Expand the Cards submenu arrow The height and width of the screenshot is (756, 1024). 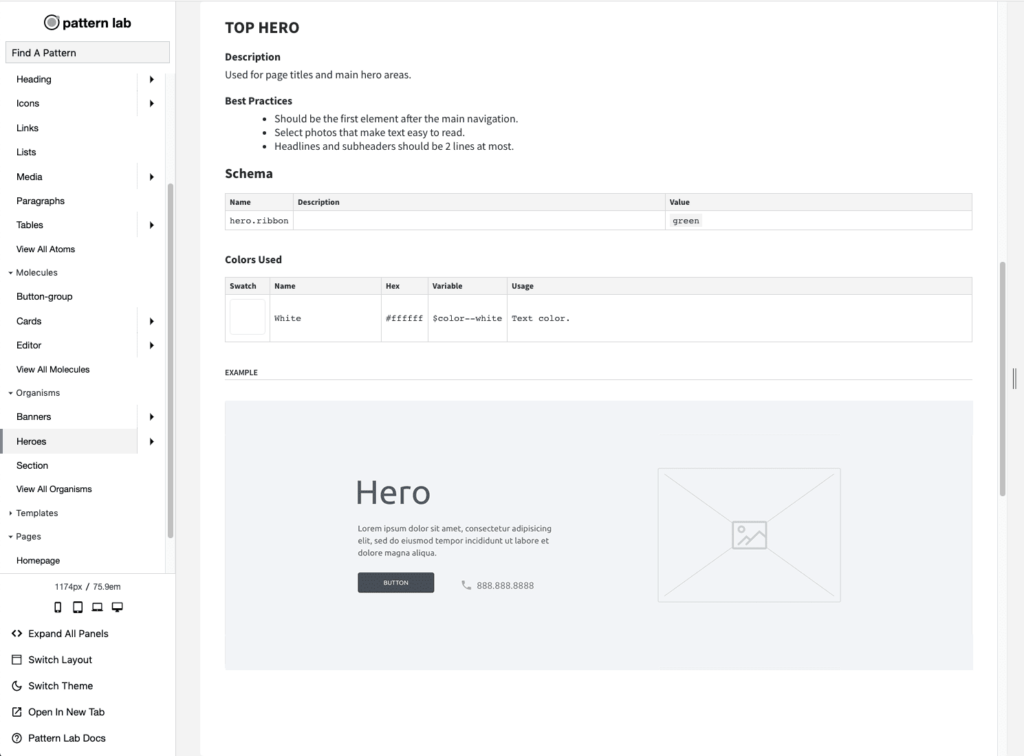point(152,321)
